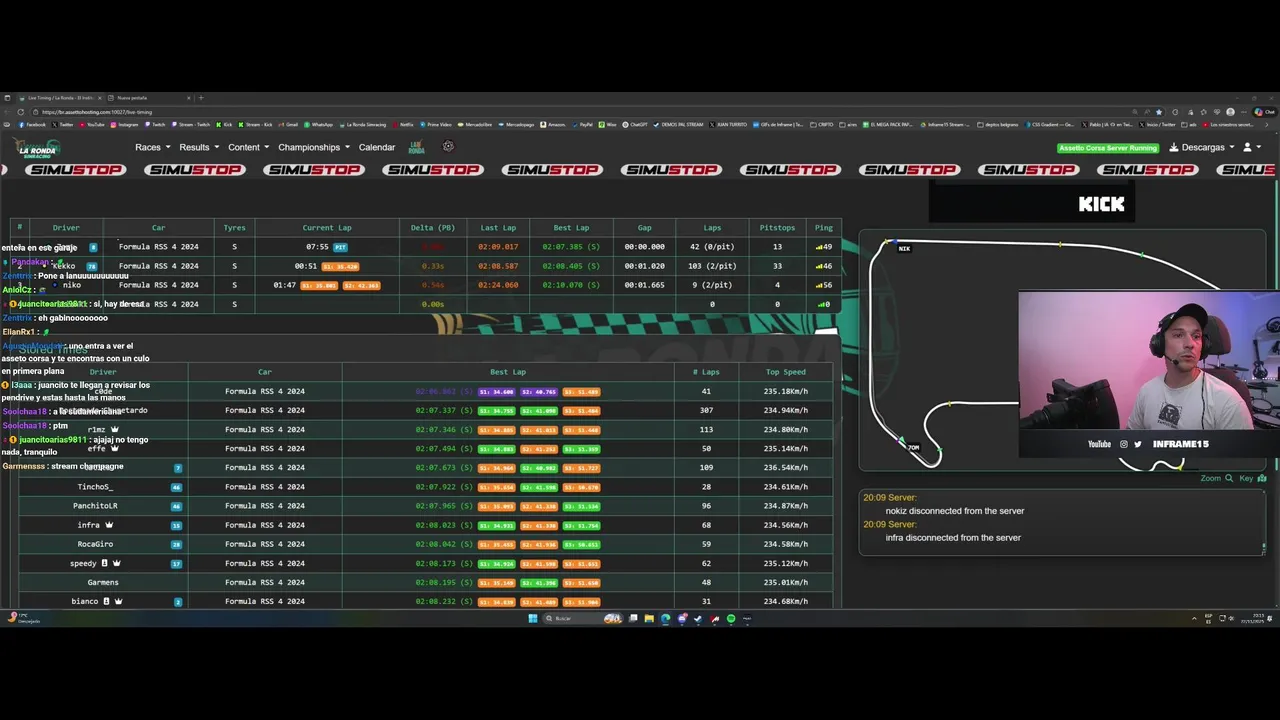Click the KICK logo overlay

[1101, 204]
